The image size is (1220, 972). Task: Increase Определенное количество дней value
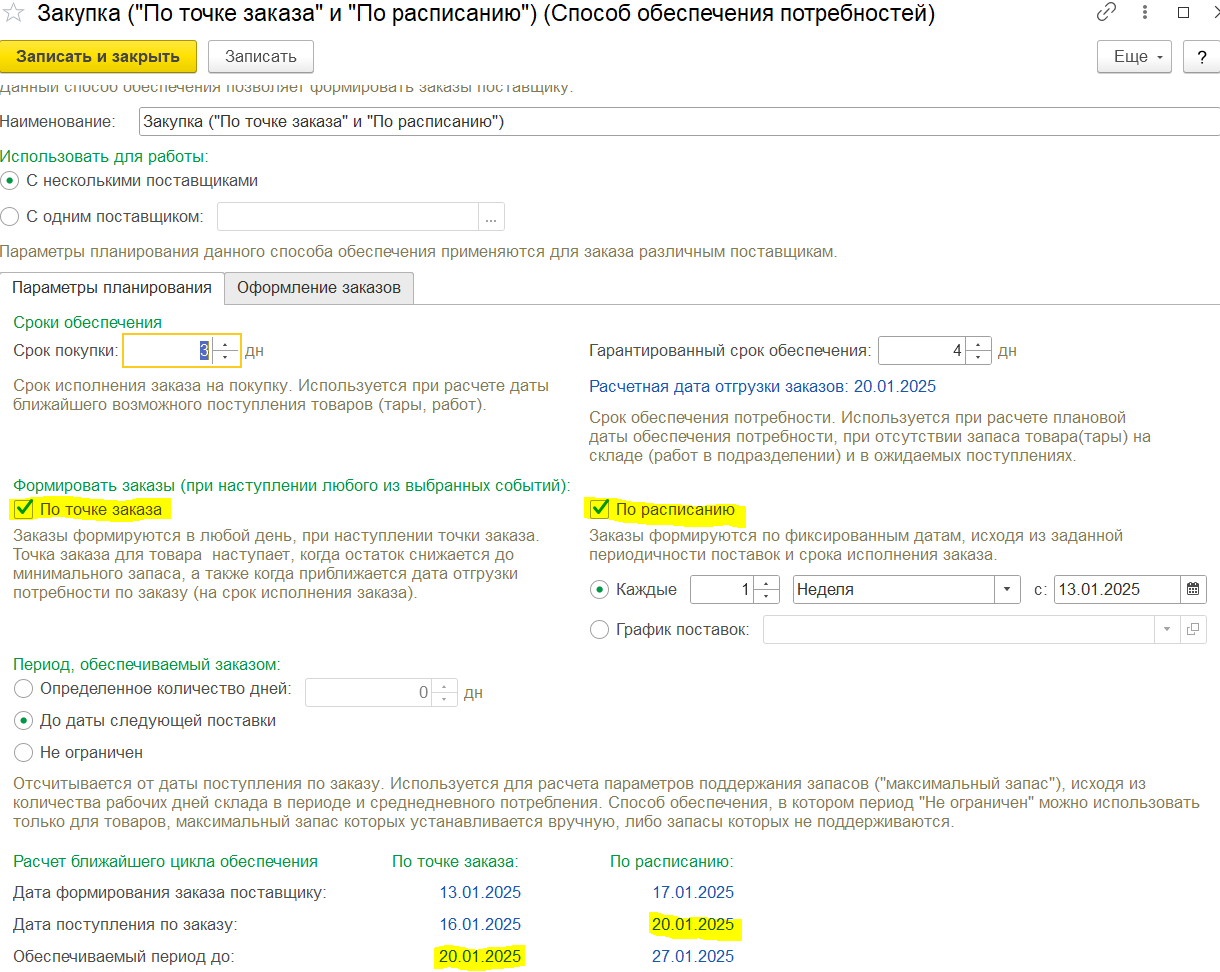point(444,685)
